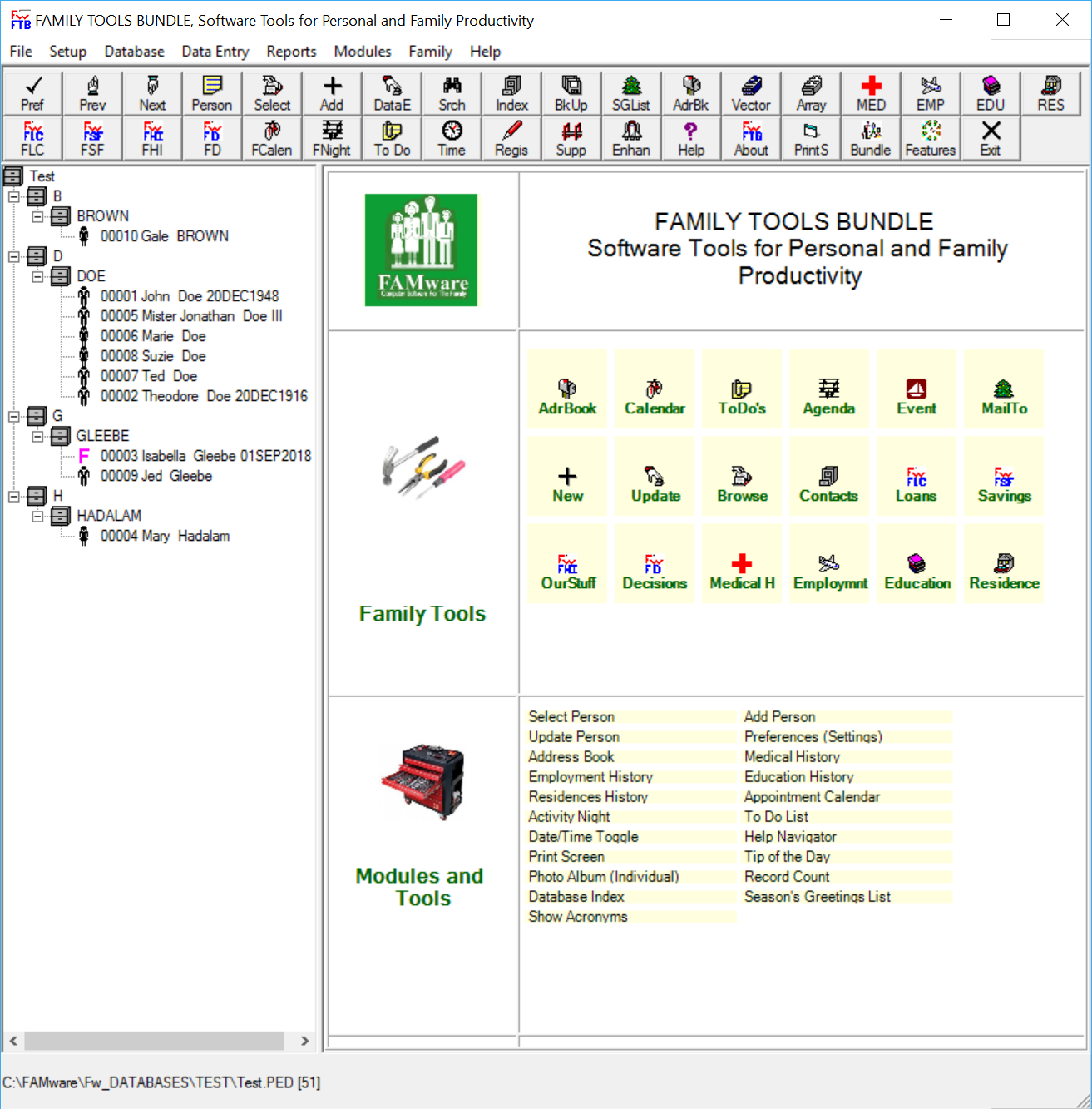Open Person toolbar icon
The height and width of the screenshot is (1109, 1092).
coord(212,93)
